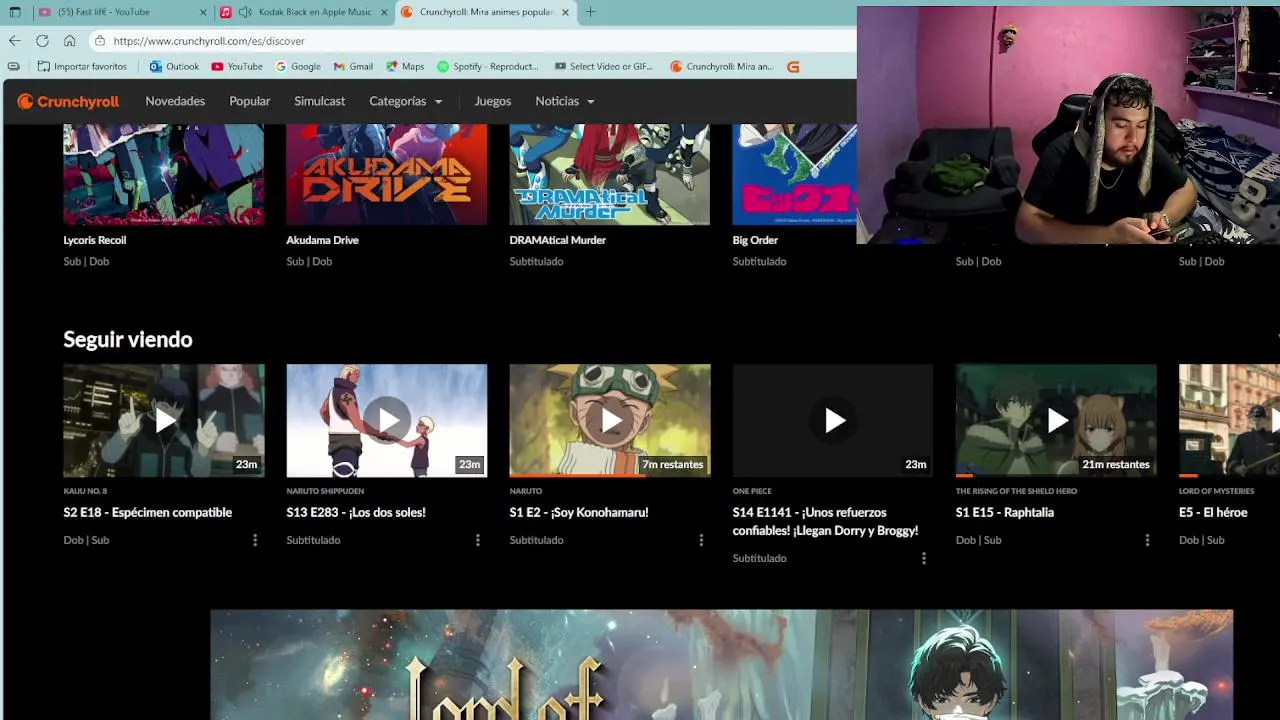Play Kaiju No. 8 S2 E18 episode
1280x720 pixels.
164,420
